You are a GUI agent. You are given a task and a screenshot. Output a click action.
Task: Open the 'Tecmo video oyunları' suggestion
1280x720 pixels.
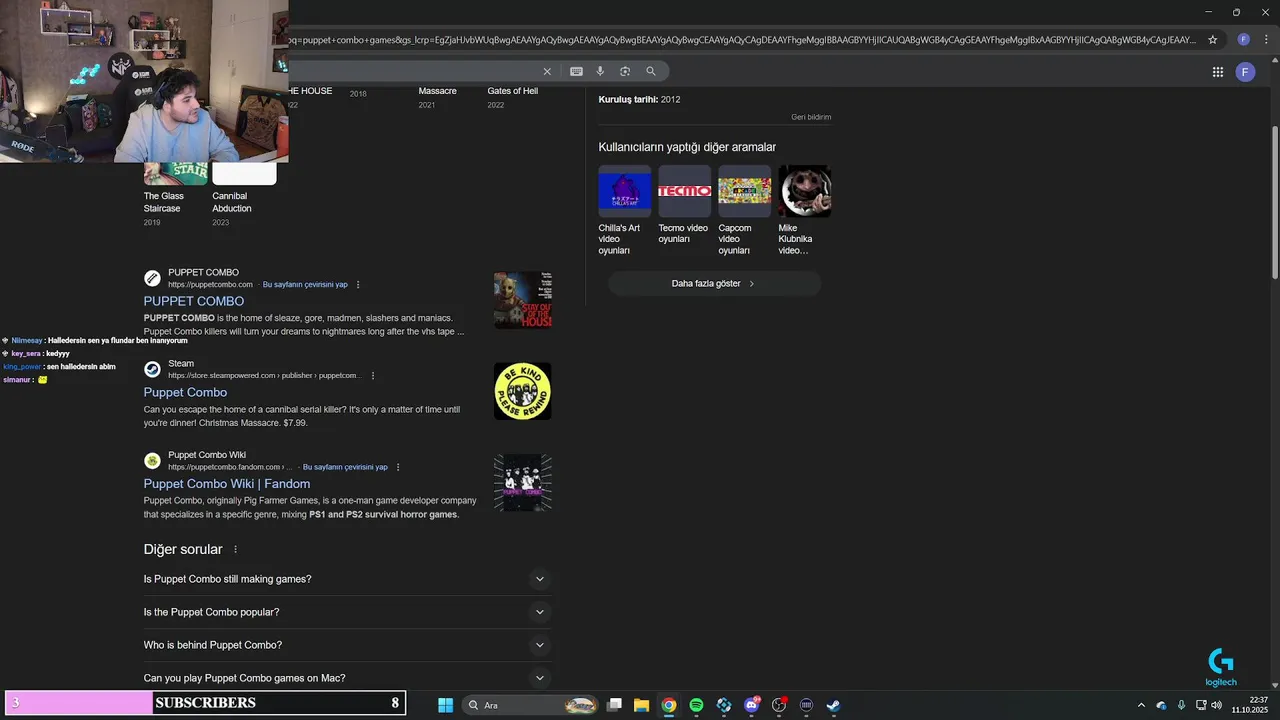[x=684, y=205]
